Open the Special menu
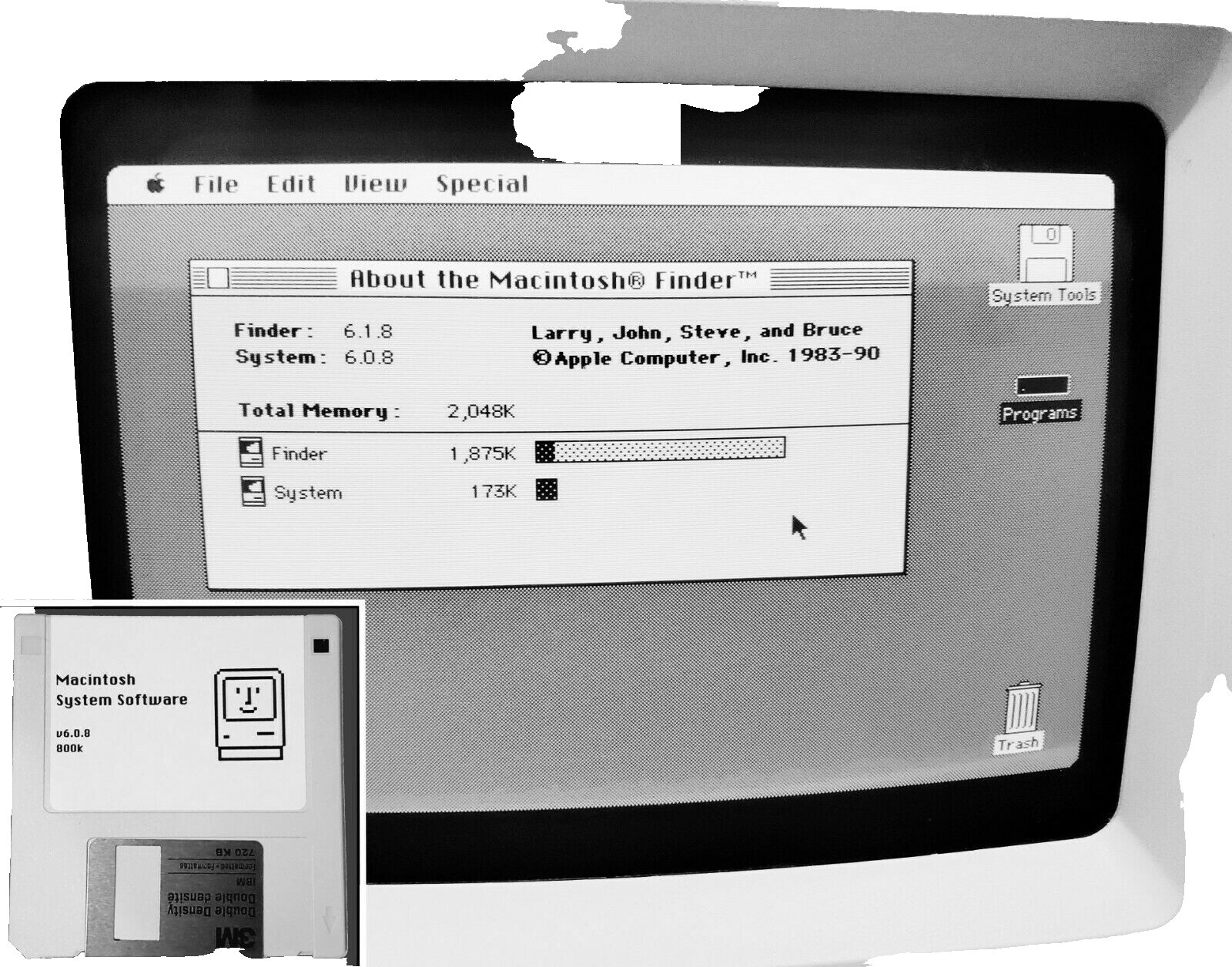The height and width of the screenshot is (967, 1232). pyautogui.click(x=482, y=184)
